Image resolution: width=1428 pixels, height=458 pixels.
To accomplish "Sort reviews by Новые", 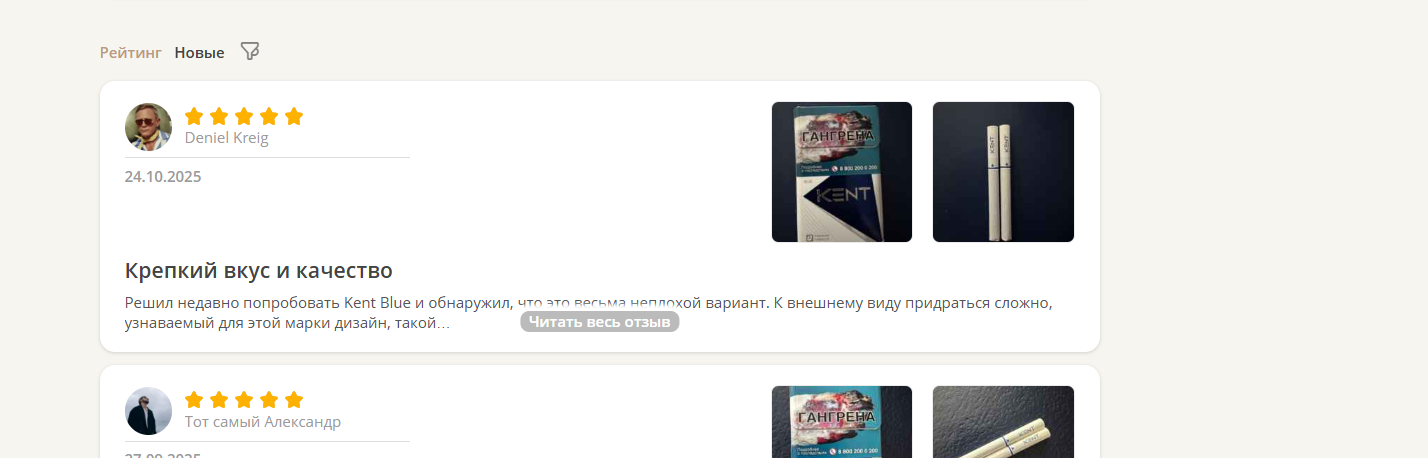I will coord(199,52).
